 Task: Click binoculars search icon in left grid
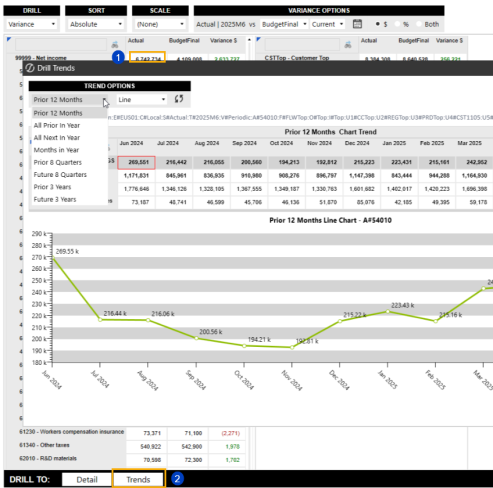point(115,45)
